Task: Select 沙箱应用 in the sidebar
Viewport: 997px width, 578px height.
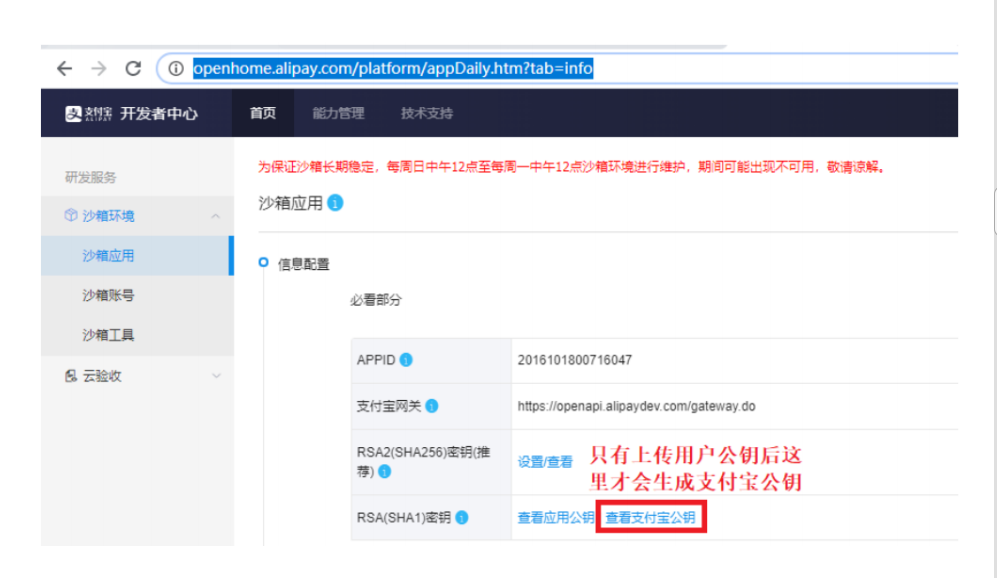Action: 136,256
